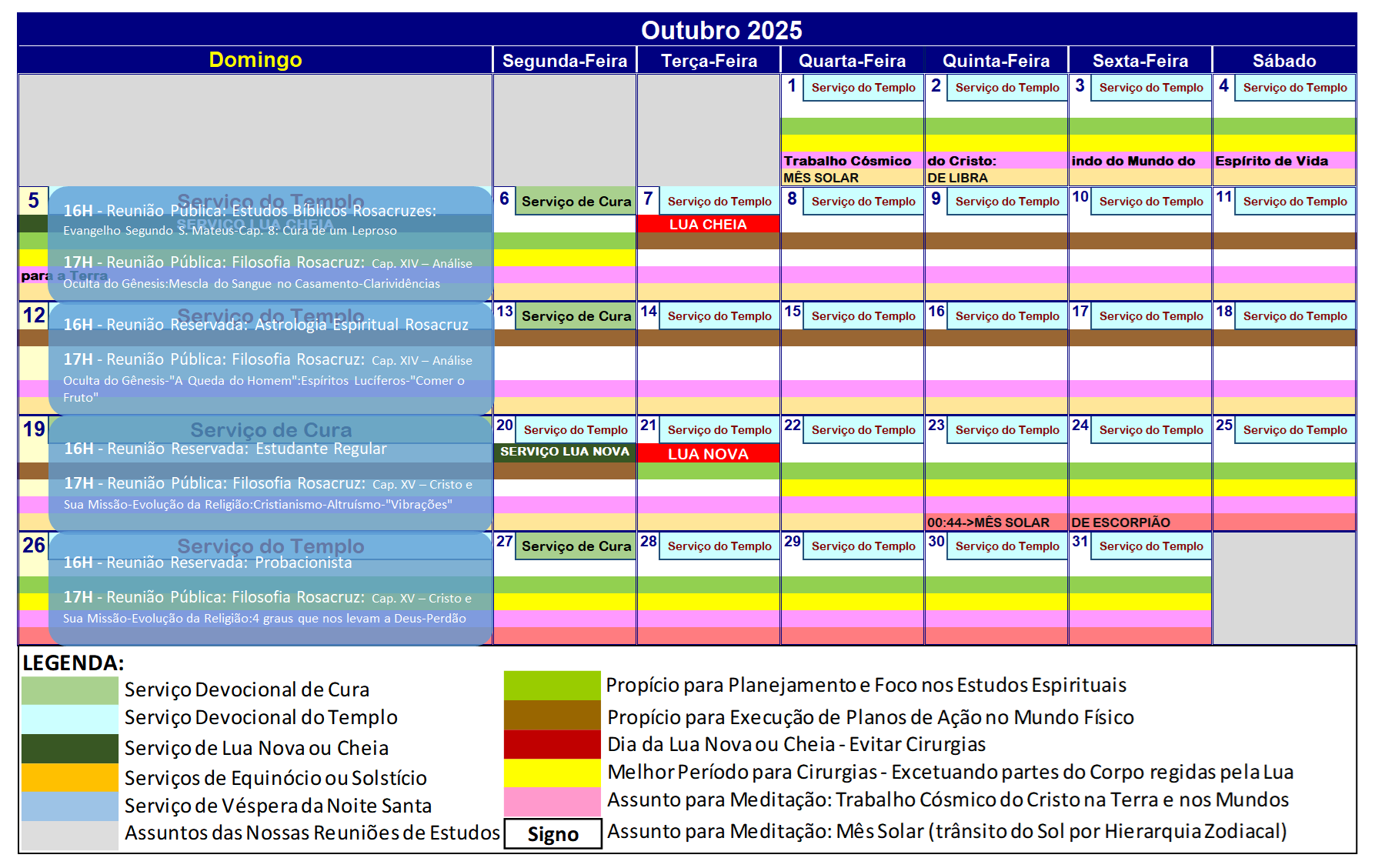Click the LUA NOVA marker on October 21

708,454
